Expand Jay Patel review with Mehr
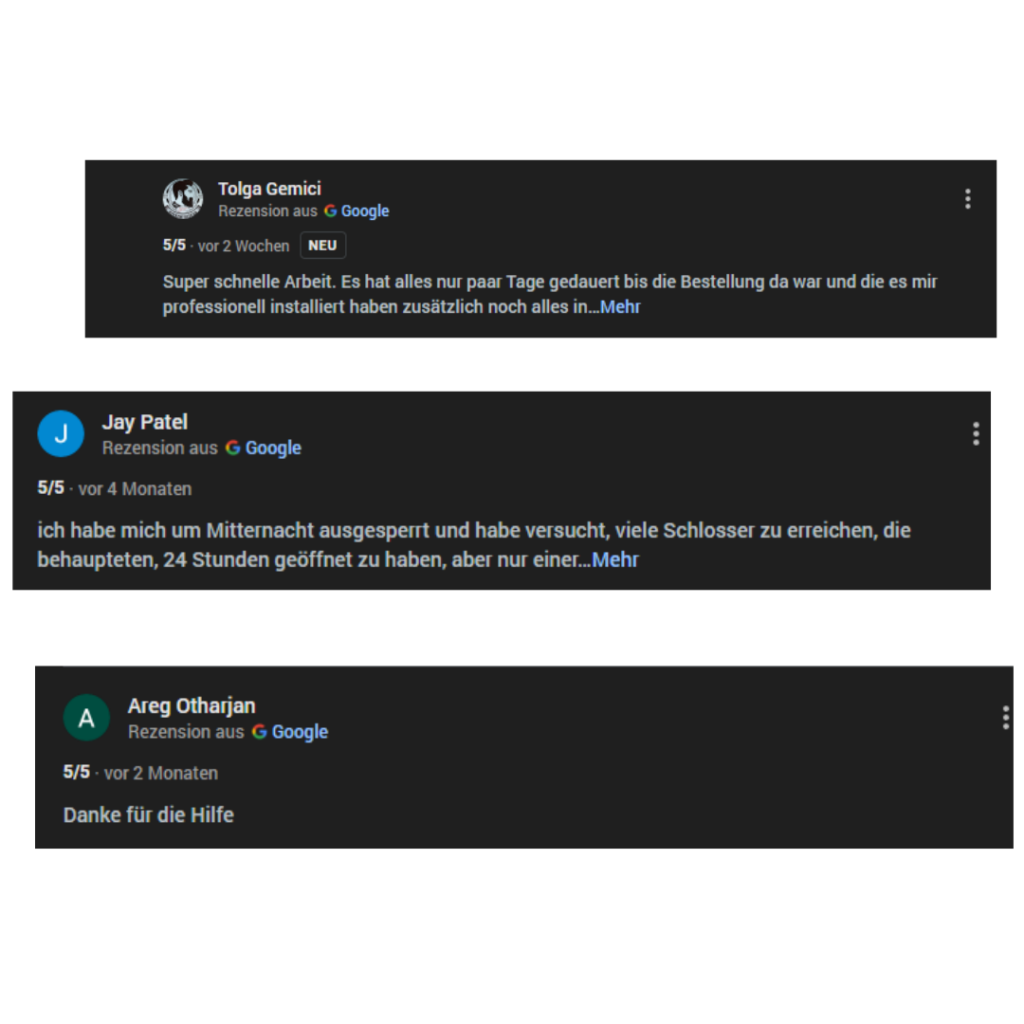The width and height of the screenshot is (1024, 1024). [615, 560]
